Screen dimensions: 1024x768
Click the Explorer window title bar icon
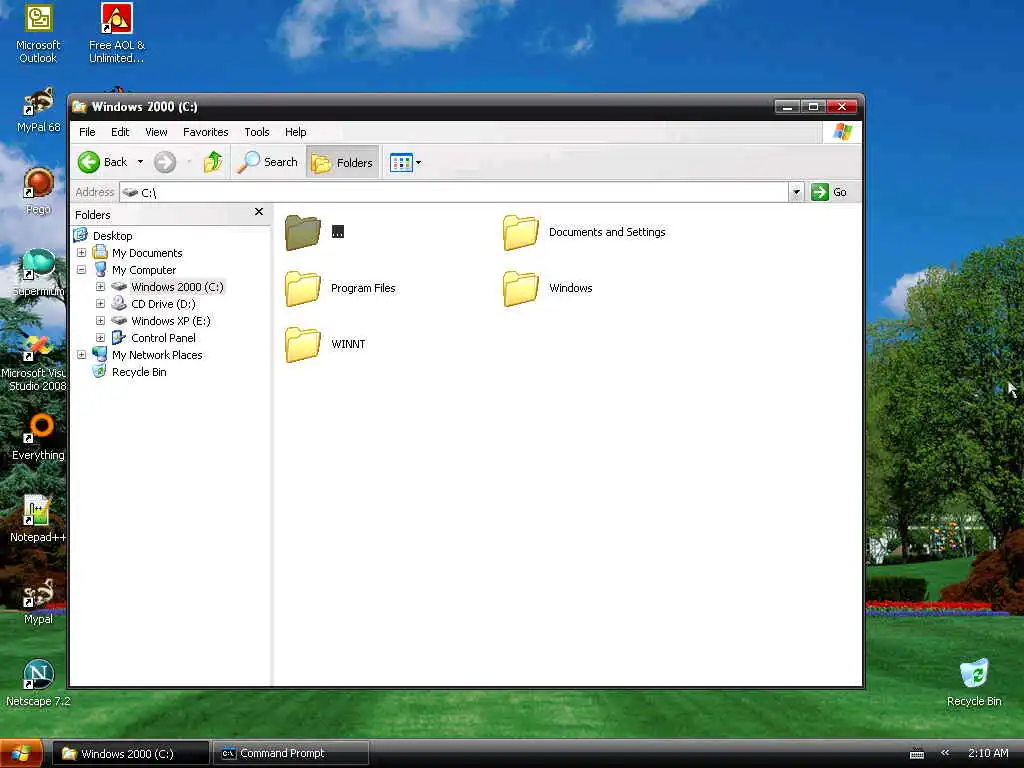pyautogui.click(x=80, y=106)
